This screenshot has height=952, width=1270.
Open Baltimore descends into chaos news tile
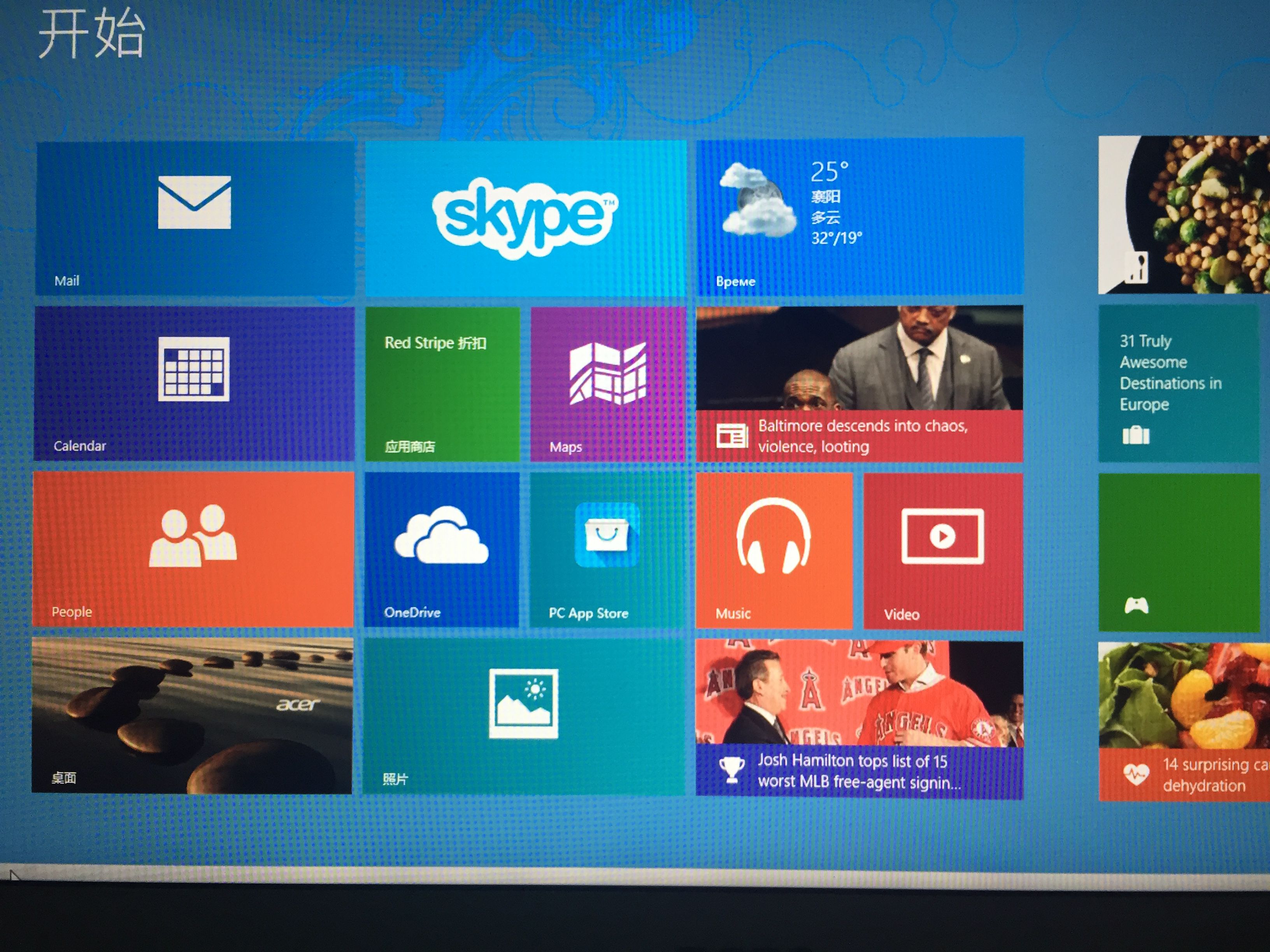[860, 383]
